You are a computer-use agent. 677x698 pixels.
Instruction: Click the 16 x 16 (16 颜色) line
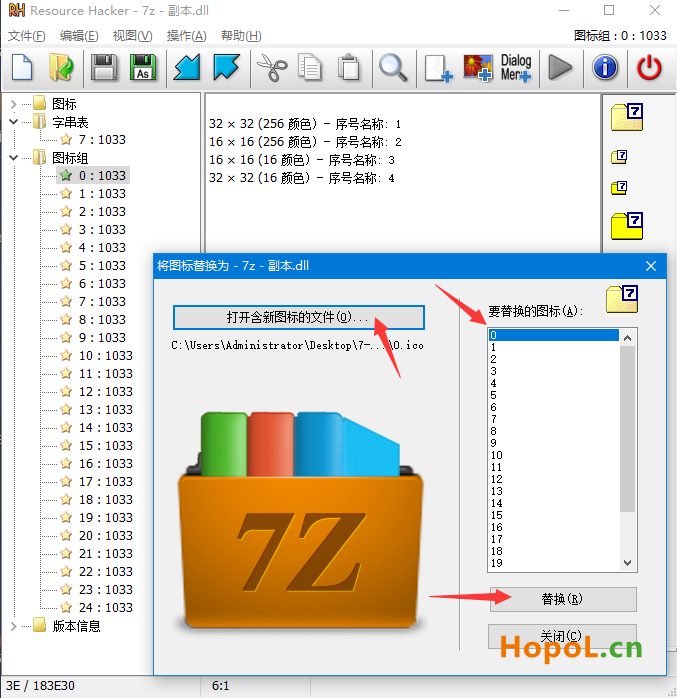(301, 160)
